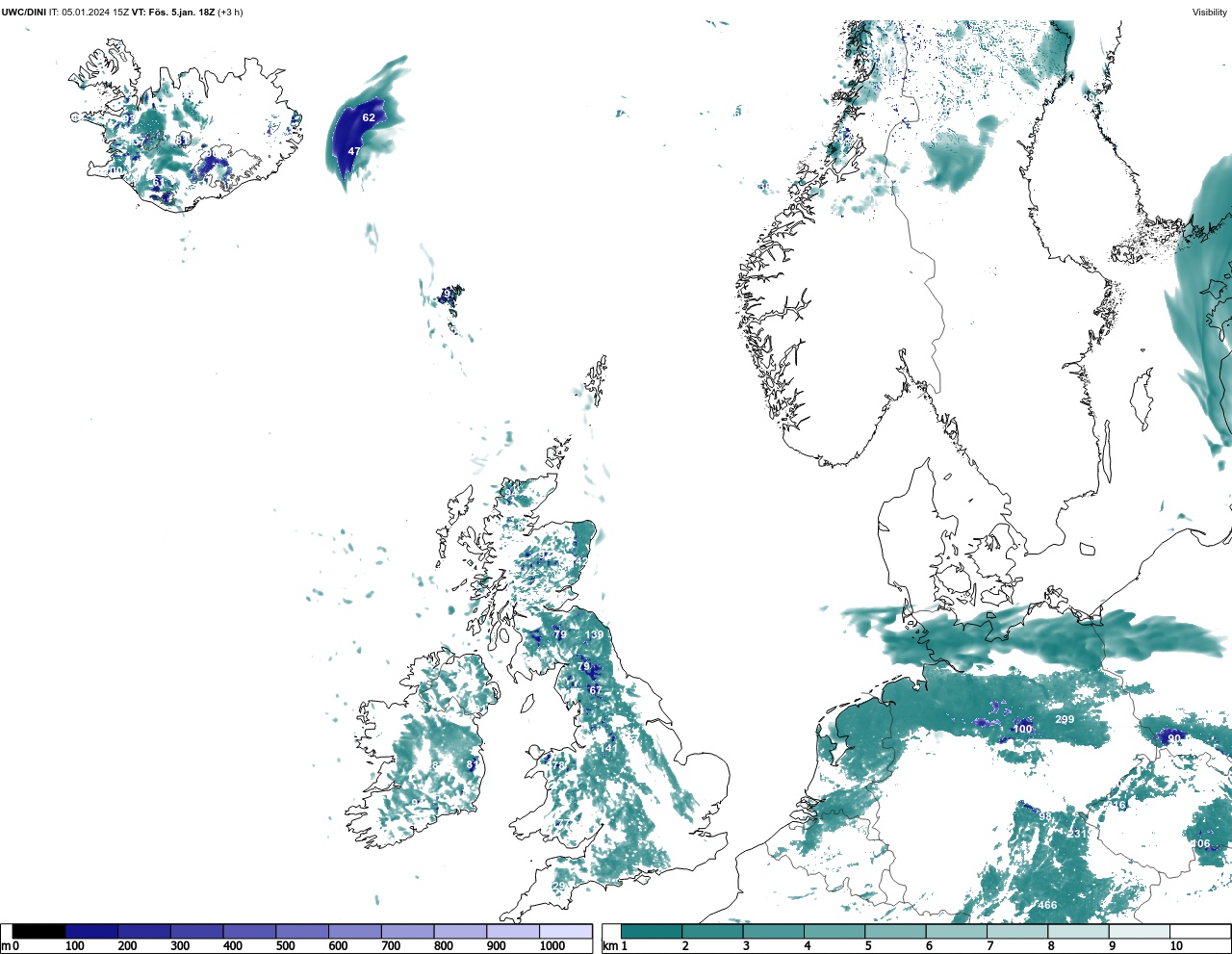Select the 200–300 m blue legend swatch
The width and height of the screenshot is (1232, 954).
[144, 931]
